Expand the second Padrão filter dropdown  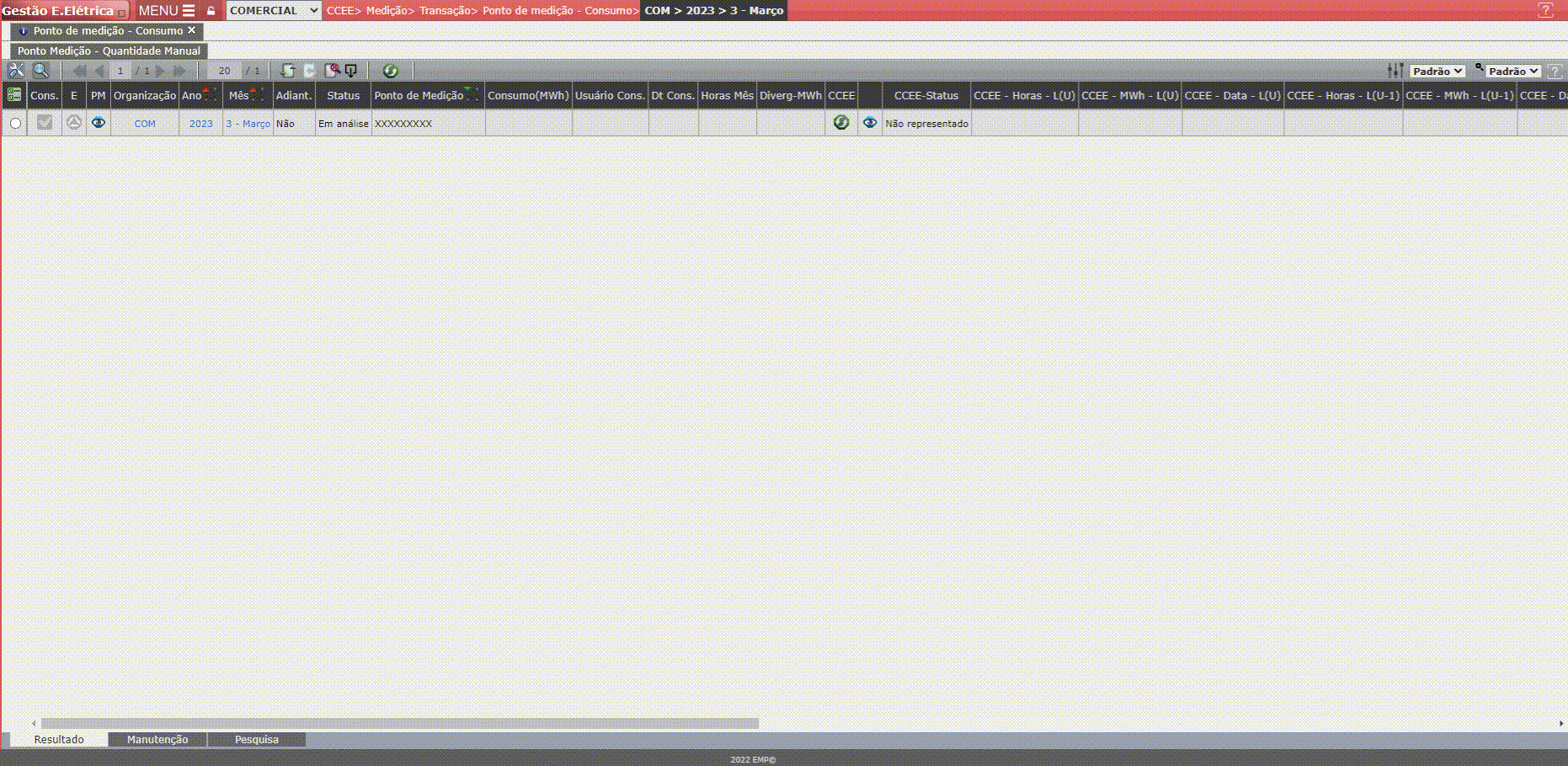tap(1513, 72)
